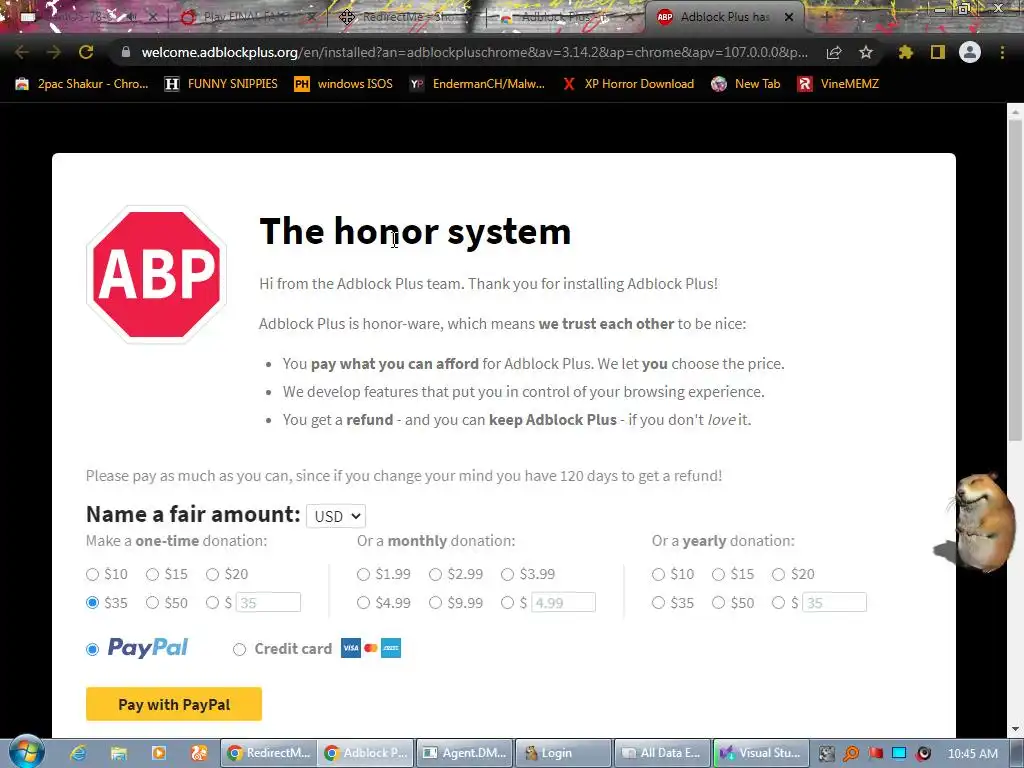1024x768 pixels.
Task: Open the windows ISOS bookmark
Action: (344, 84)
